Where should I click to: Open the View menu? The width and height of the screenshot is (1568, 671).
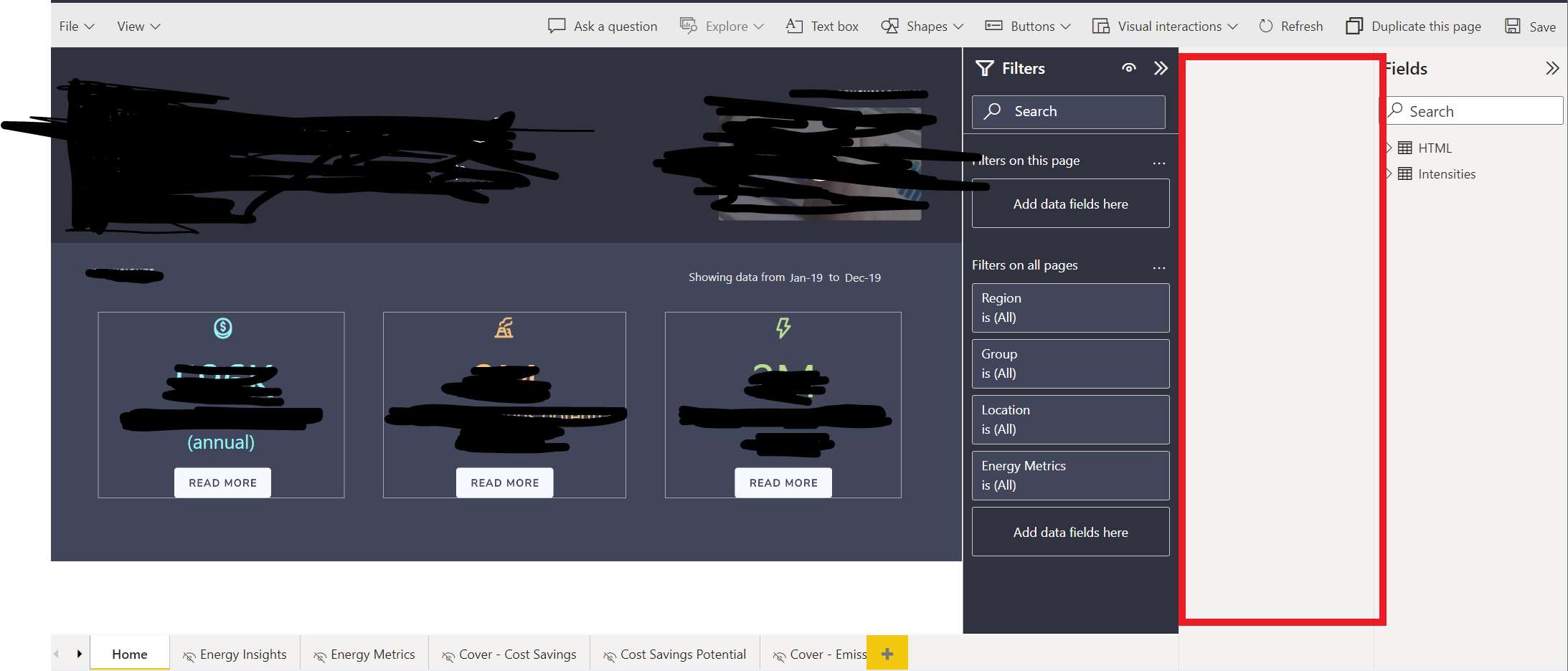[x=138, y=26]
